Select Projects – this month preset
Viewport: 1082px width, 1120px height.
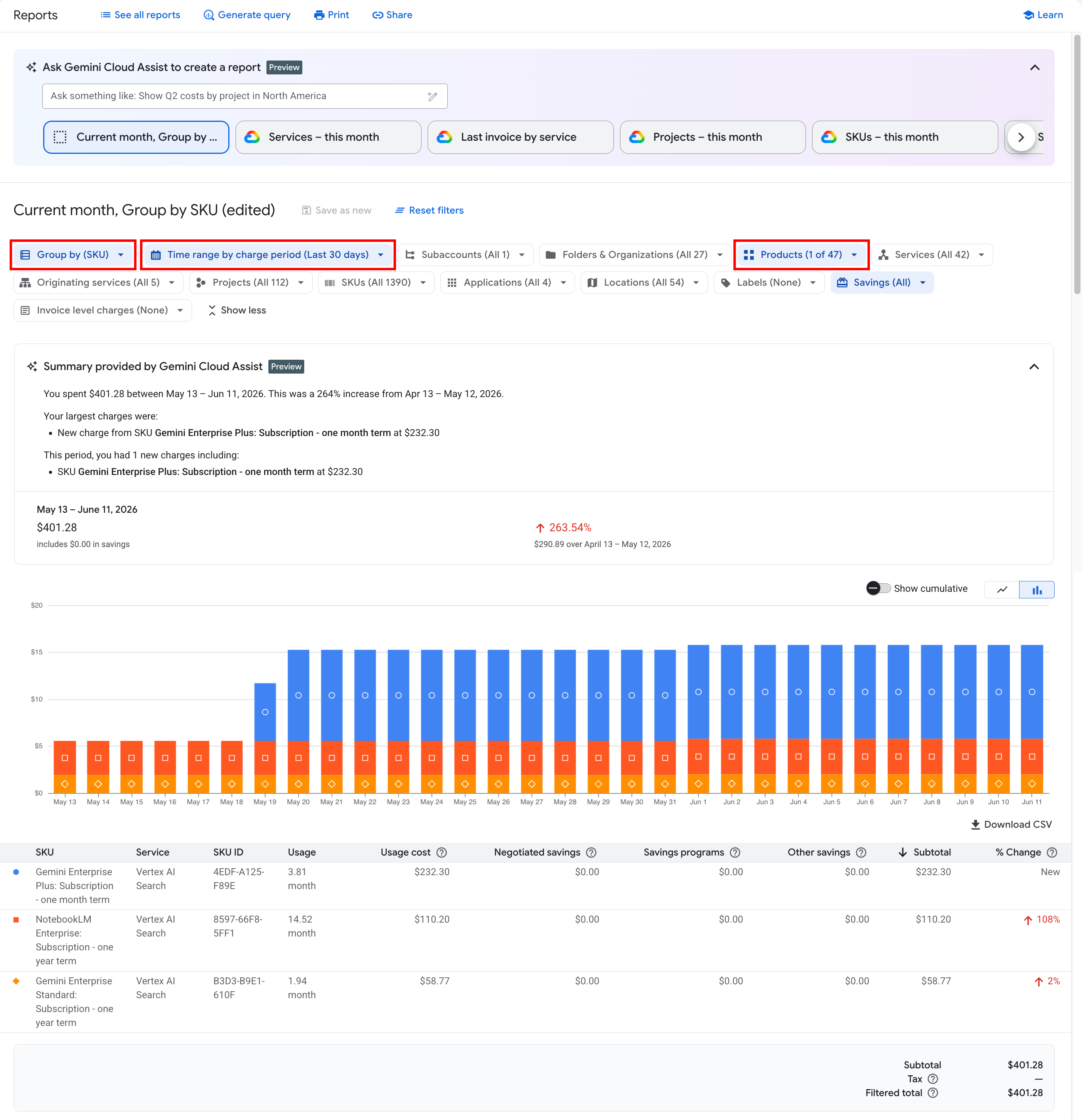[x=713, y=137]
